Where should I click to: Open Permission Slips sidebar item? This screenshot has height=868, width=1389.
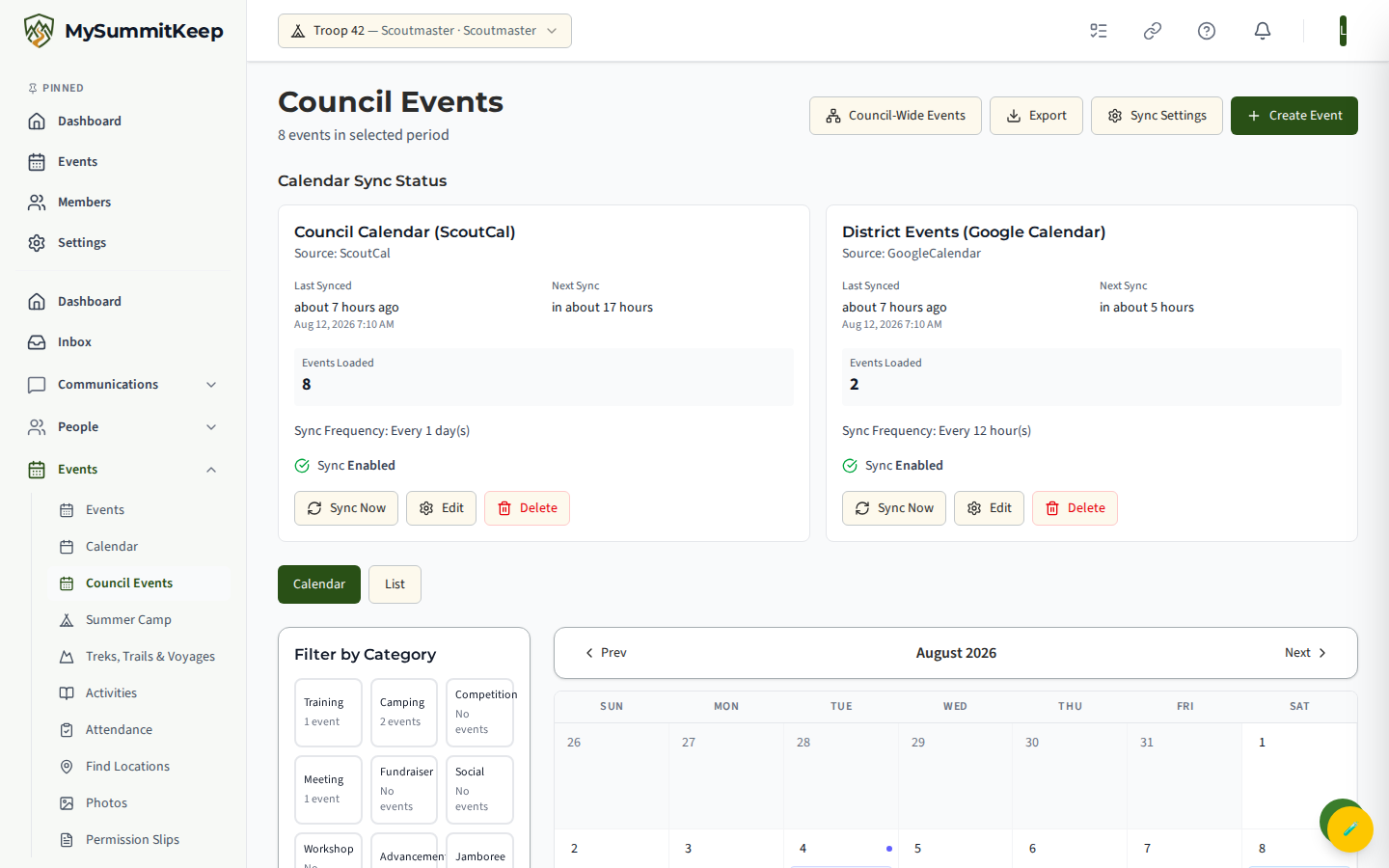click(139, 840)
